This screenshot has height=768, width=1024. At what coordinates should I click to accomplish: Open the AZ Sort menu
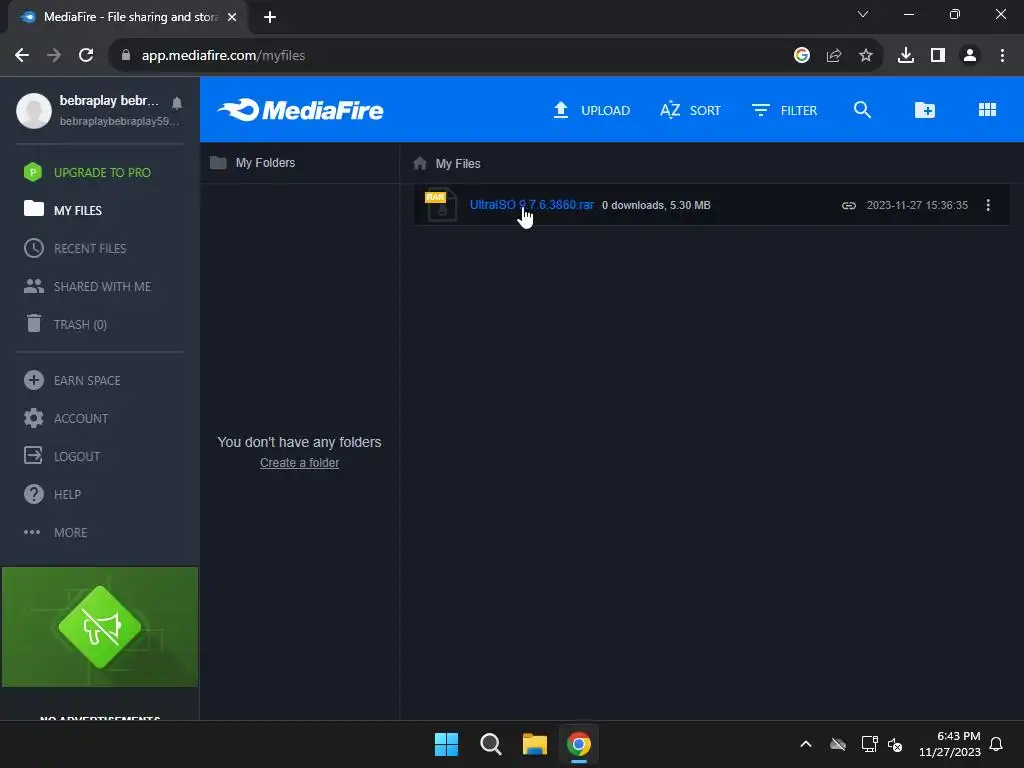[x=690, y=110]
